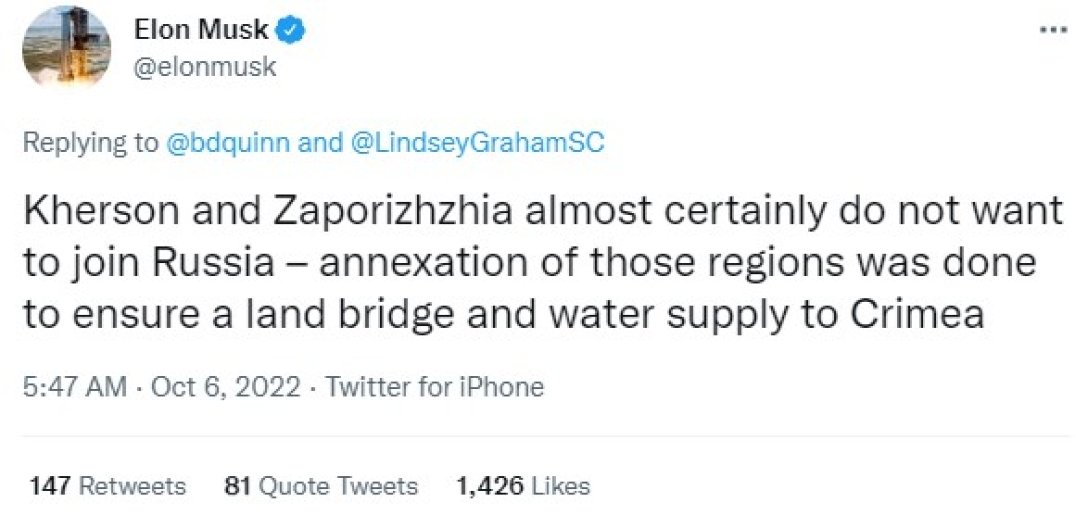
Task: Click the Oct 6, 2022 date
Action: click(225, 387)
